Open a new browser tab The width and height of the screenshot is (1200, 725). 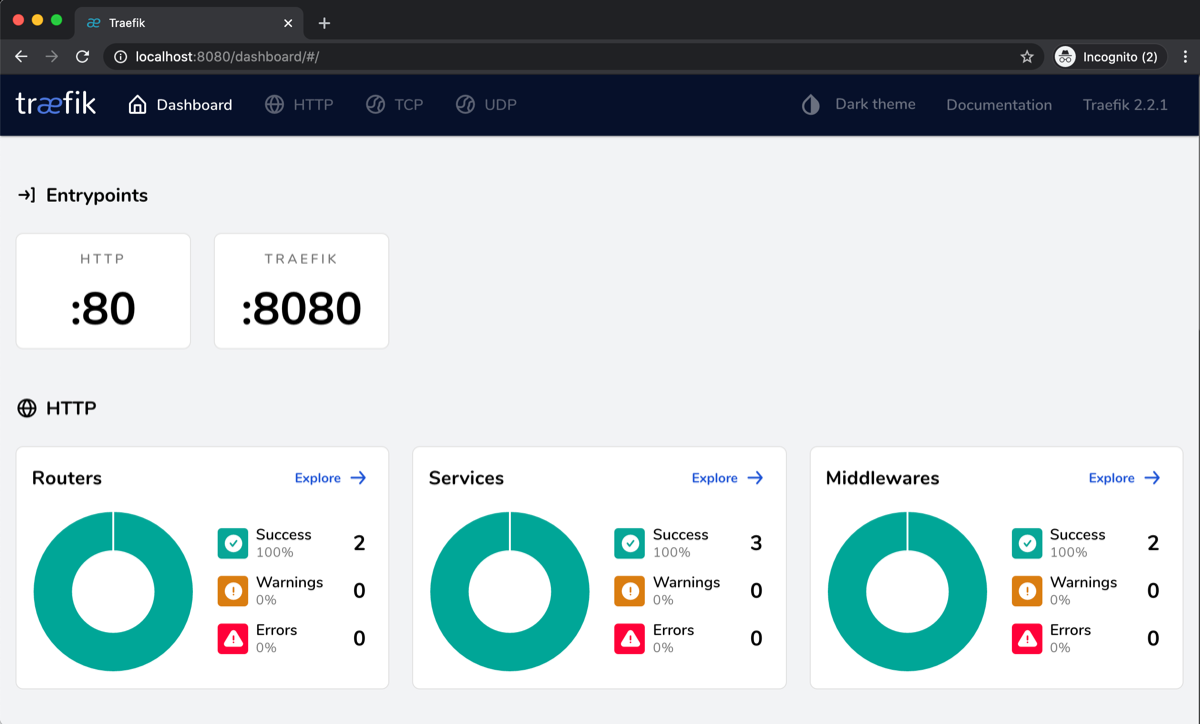[324, 23]
